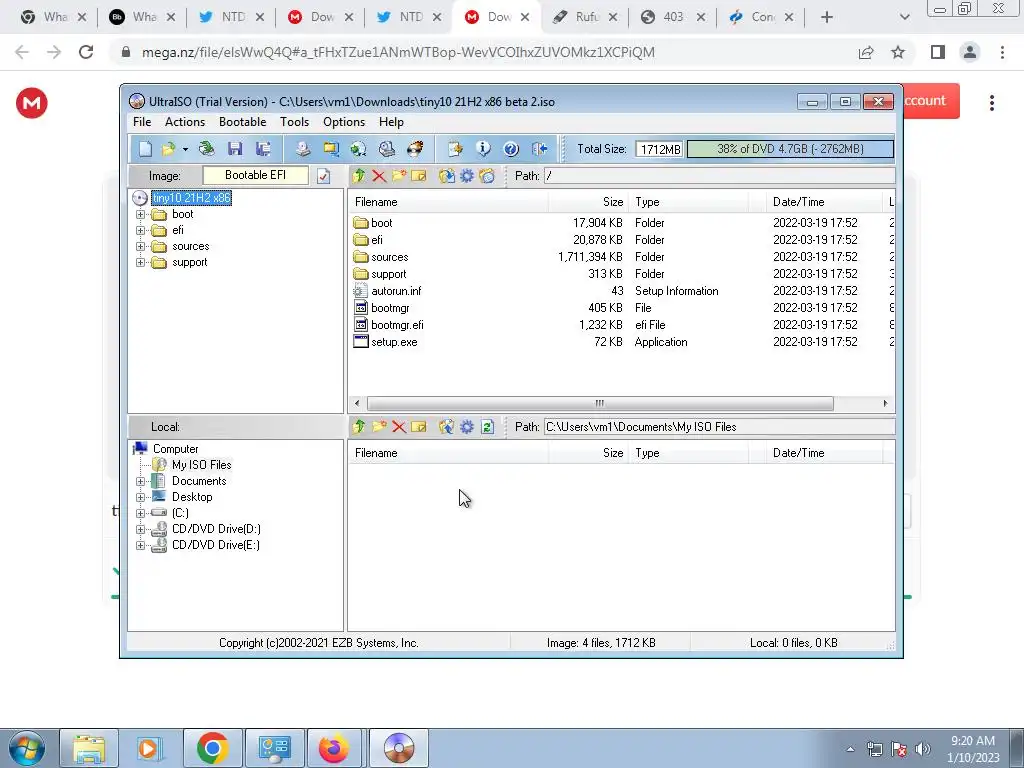The height and width of the screenshot is (768, 1024).
Task: Click the Save floppy disk icon
Action: tap(235, 149)
